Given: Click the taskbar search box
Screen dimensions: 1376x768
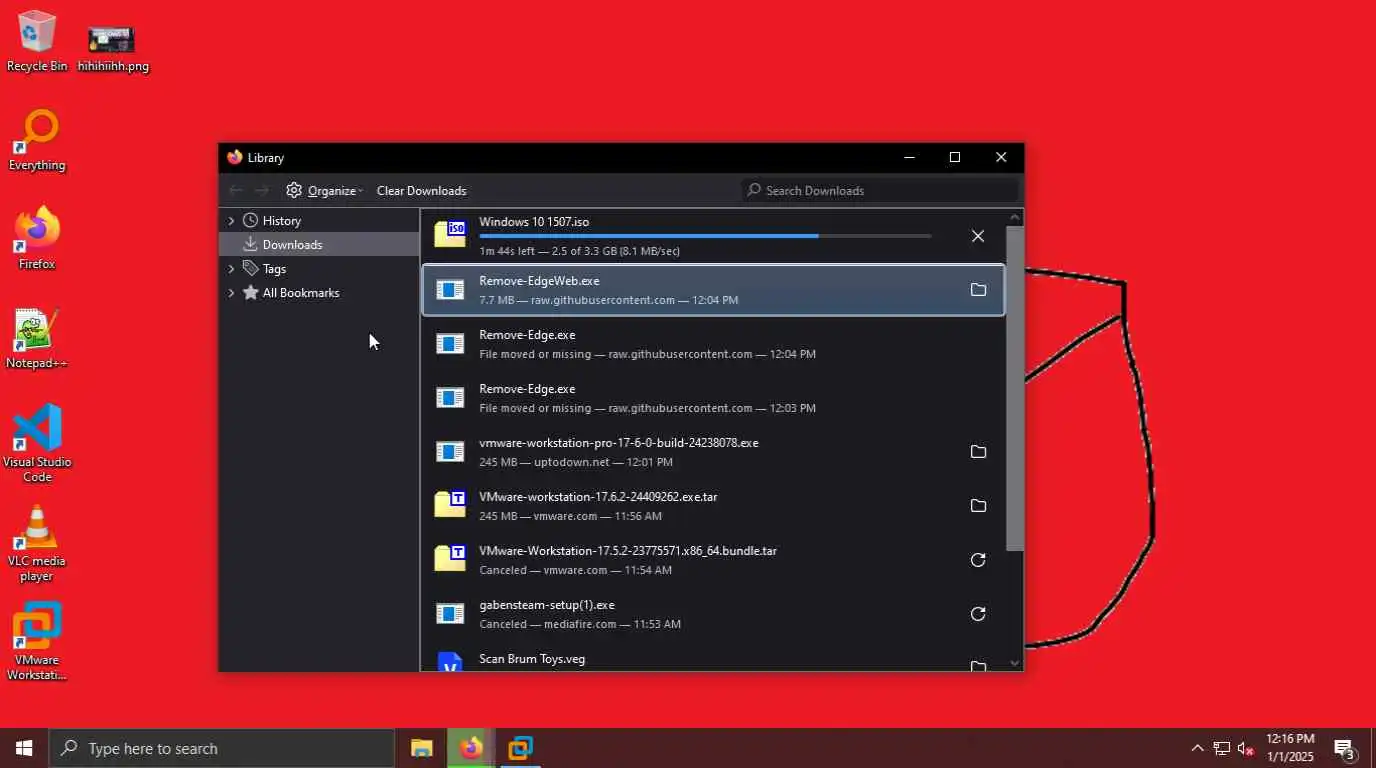Looking at the screenshot, I should (x=222, y=748).
